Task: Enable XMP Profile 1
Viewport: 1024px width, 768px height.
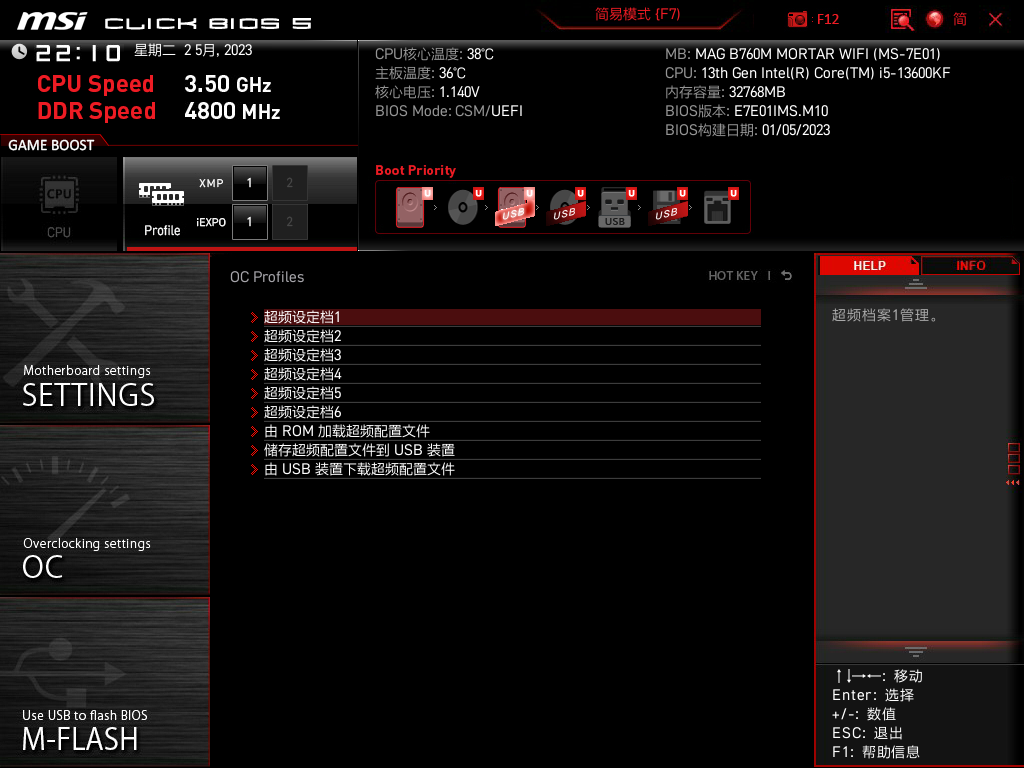Action: coord(249,183)
